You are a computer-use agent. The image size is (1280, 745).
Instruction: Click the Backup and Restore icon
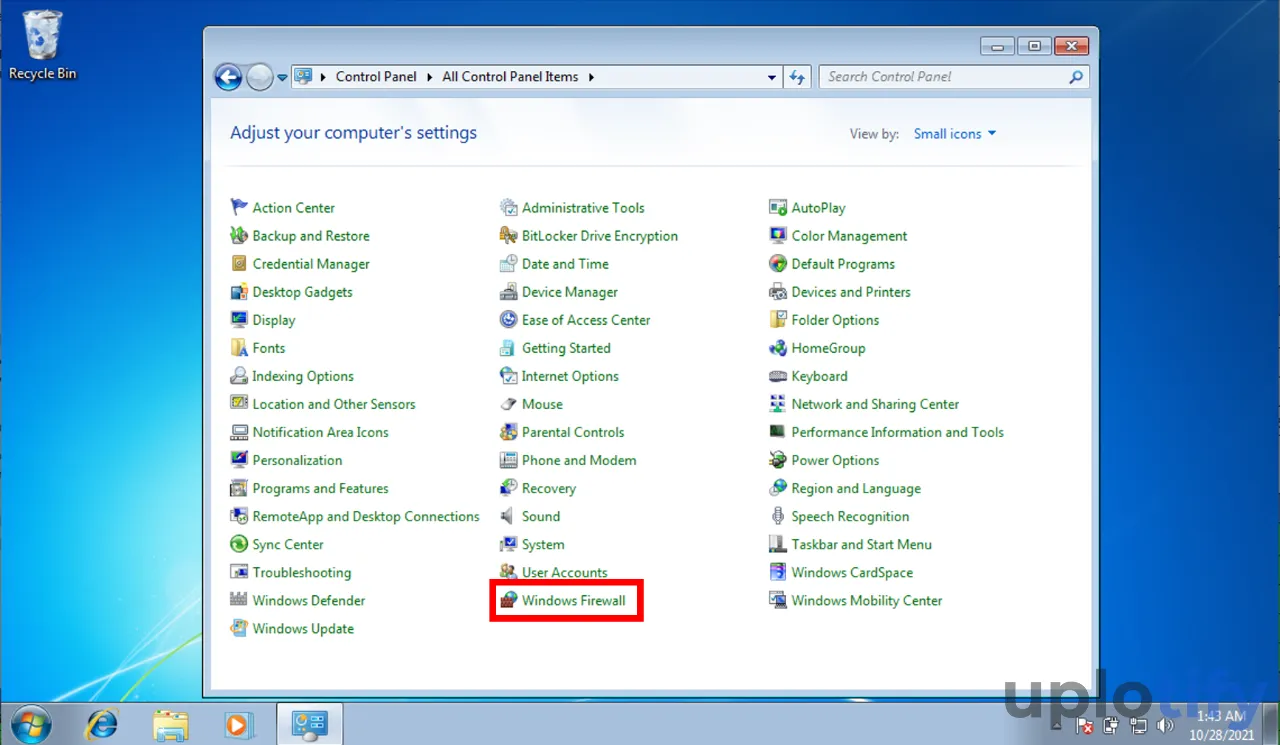pos(239,235)
